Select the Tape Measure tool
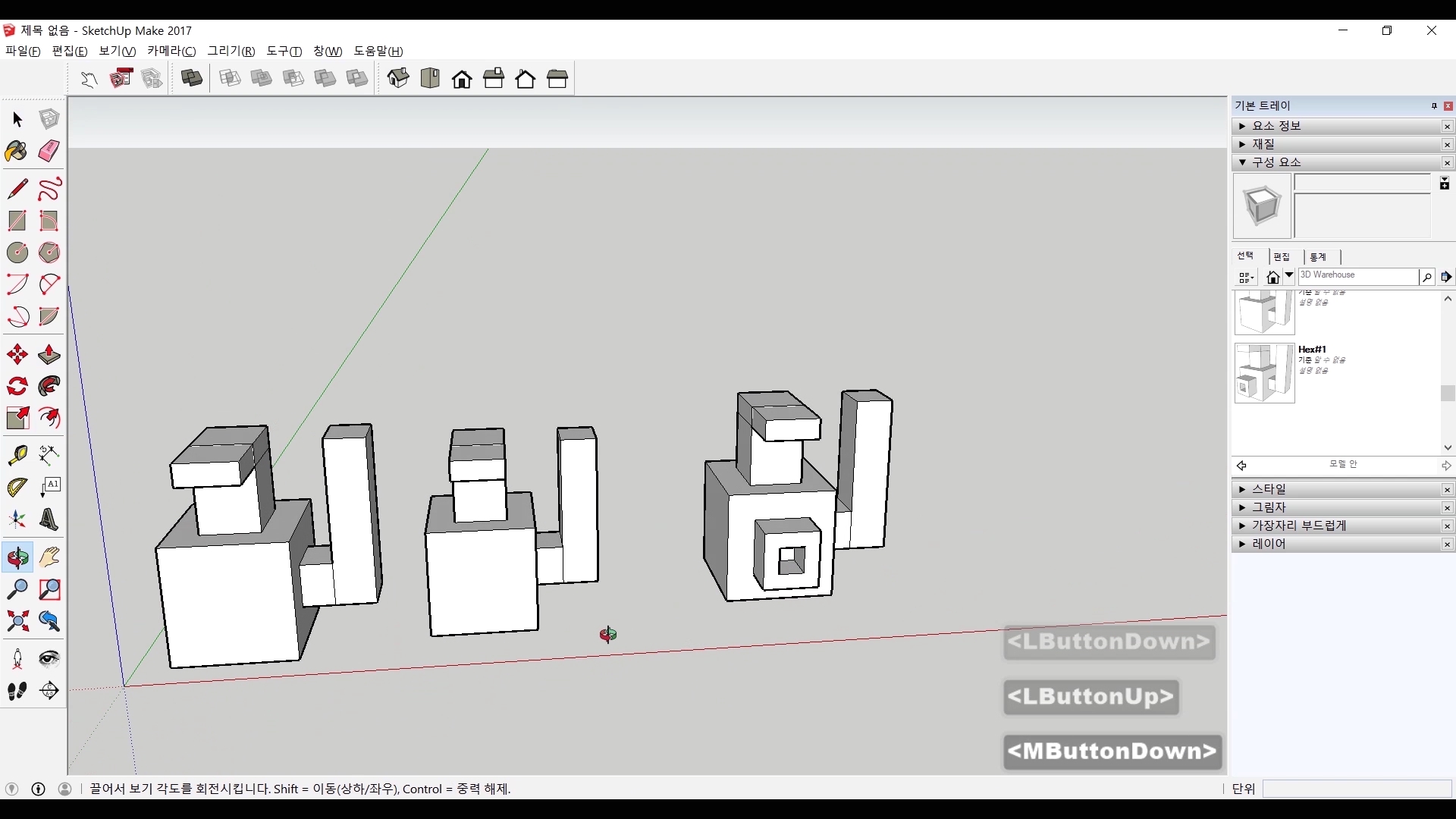 (17, 454)
